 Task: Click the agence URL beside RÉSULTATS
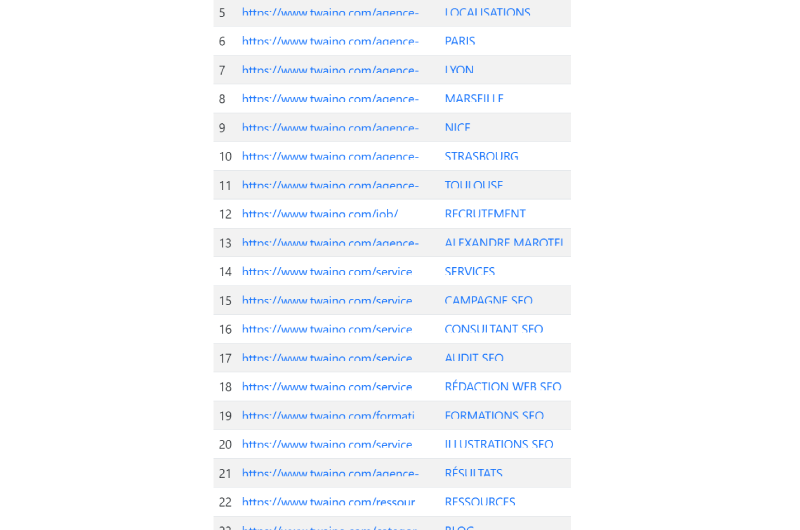coord(330,473)
